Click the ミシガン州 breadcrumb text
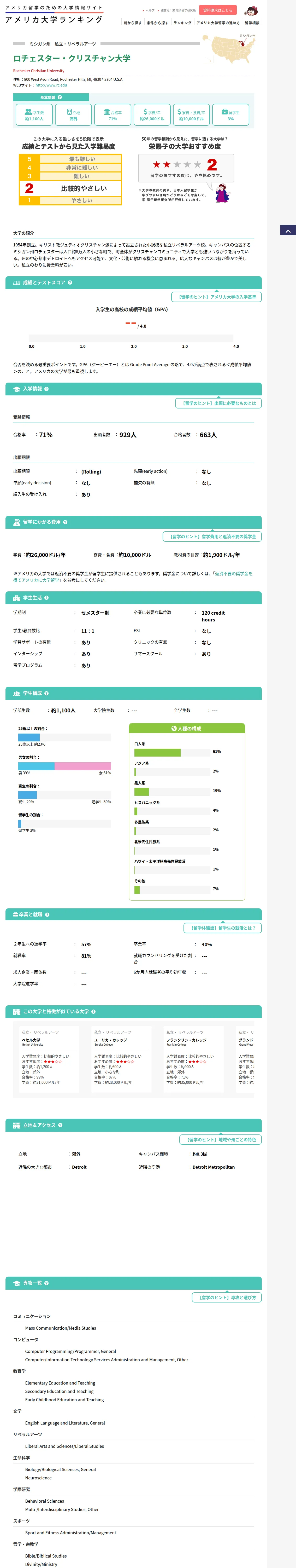The height and width of the screenshot is (1568, 296). [40, 44]
